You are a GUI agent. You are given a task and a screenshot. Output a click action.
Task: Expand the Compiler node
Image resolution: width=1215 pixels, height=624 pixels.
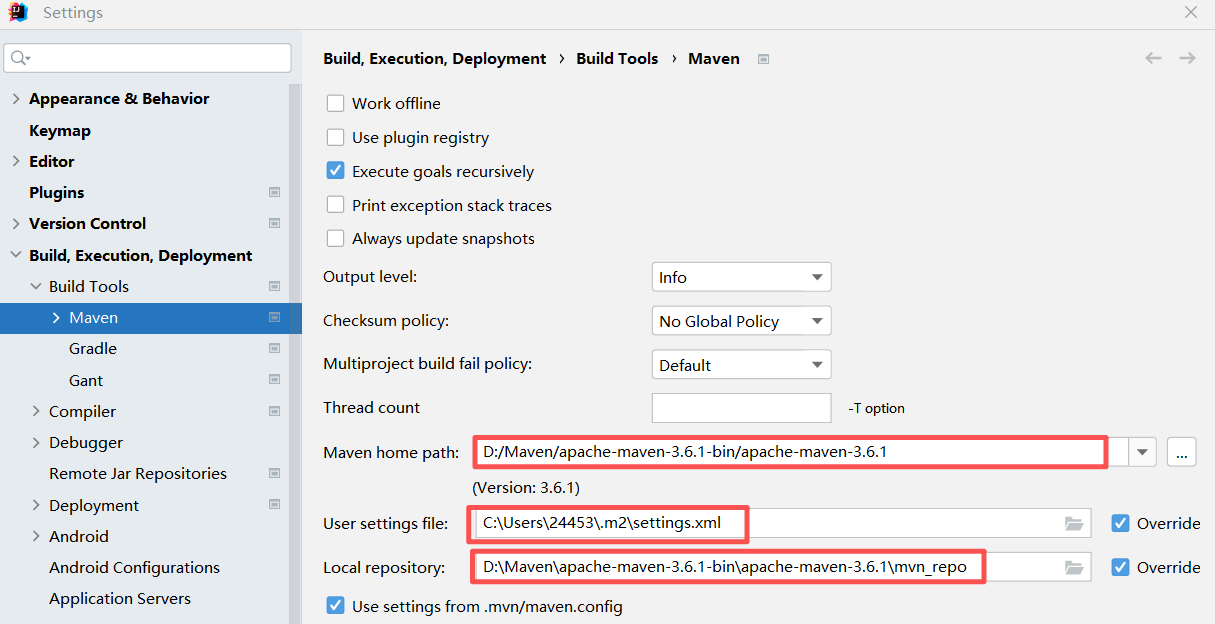[35, 411]
